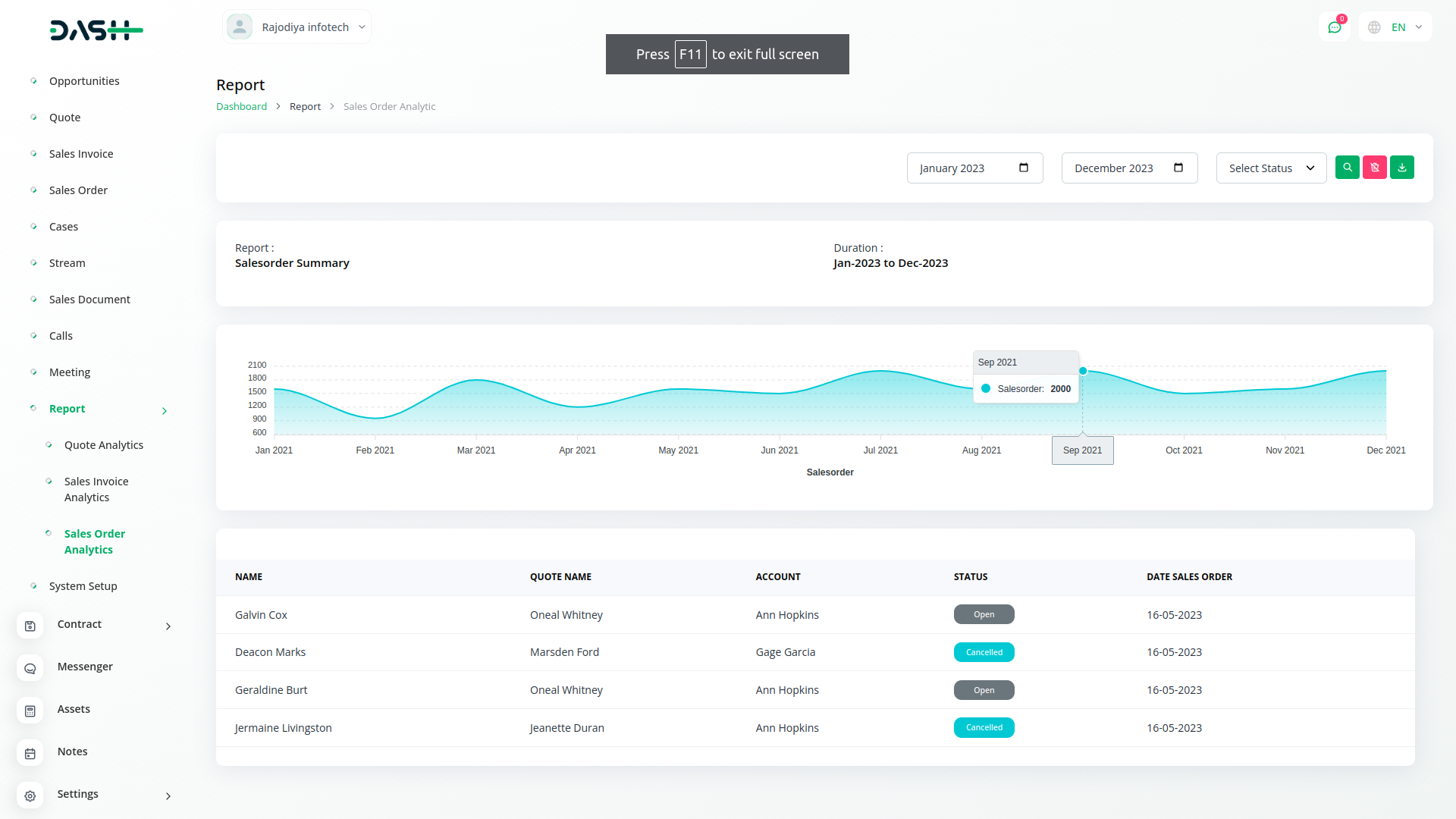Click the Assets sidebar icon
This screenshot has width=1456, height=819.
30,711
